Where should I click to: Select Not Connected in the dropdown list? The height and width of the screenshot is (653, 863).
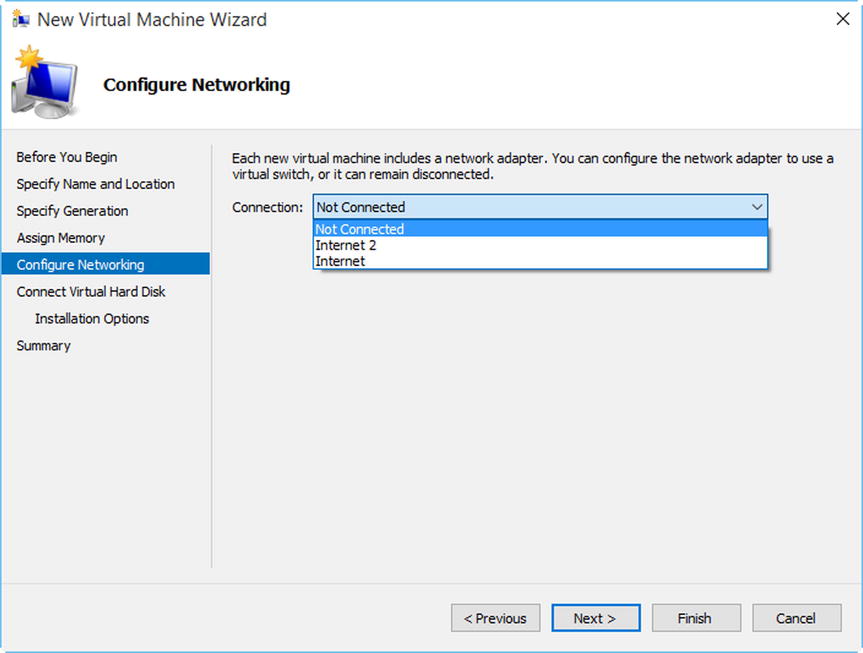pos(540,229)
